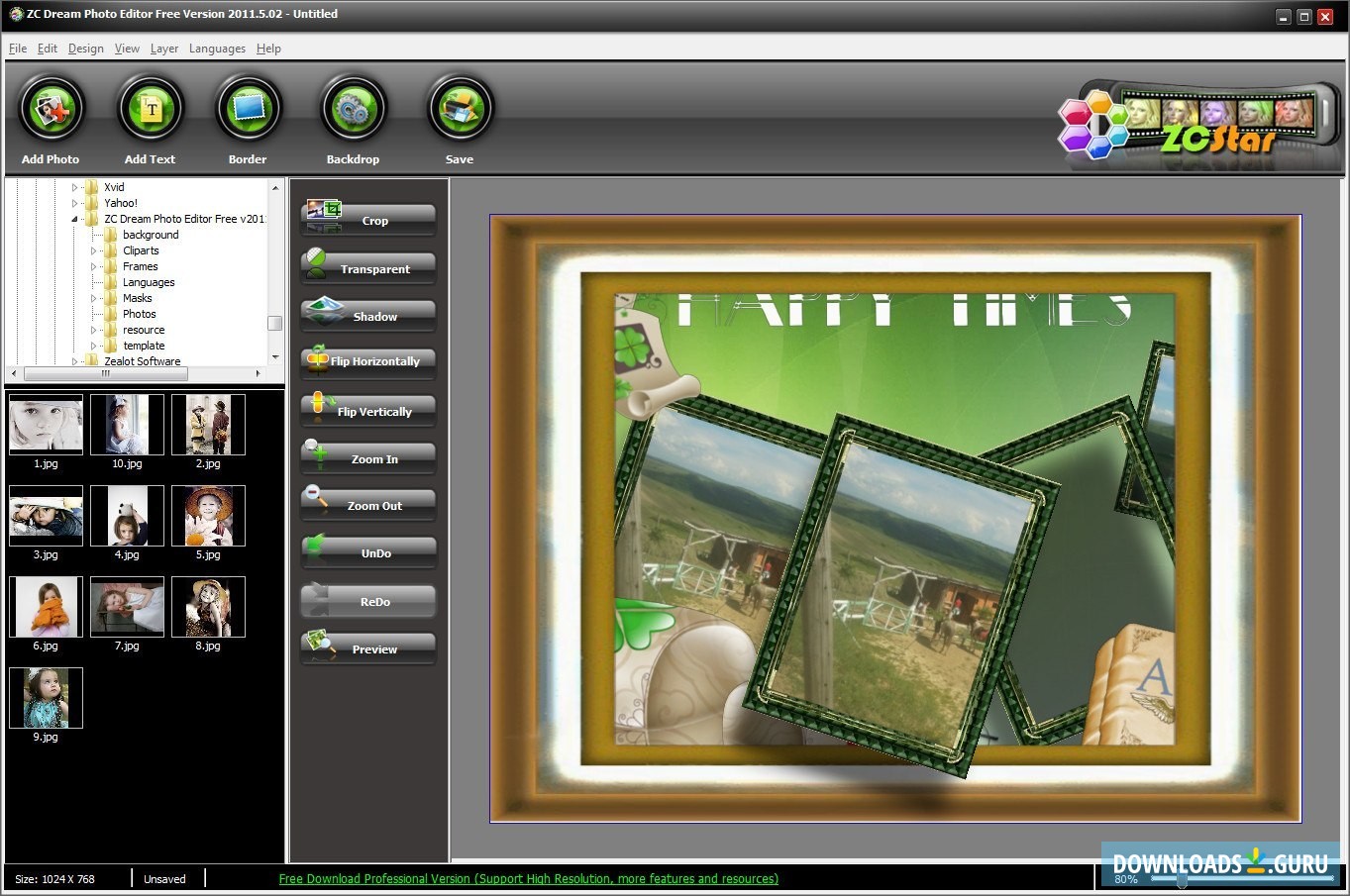Open the Add Text tool
Screen dimensions: 1350x896
150,109
